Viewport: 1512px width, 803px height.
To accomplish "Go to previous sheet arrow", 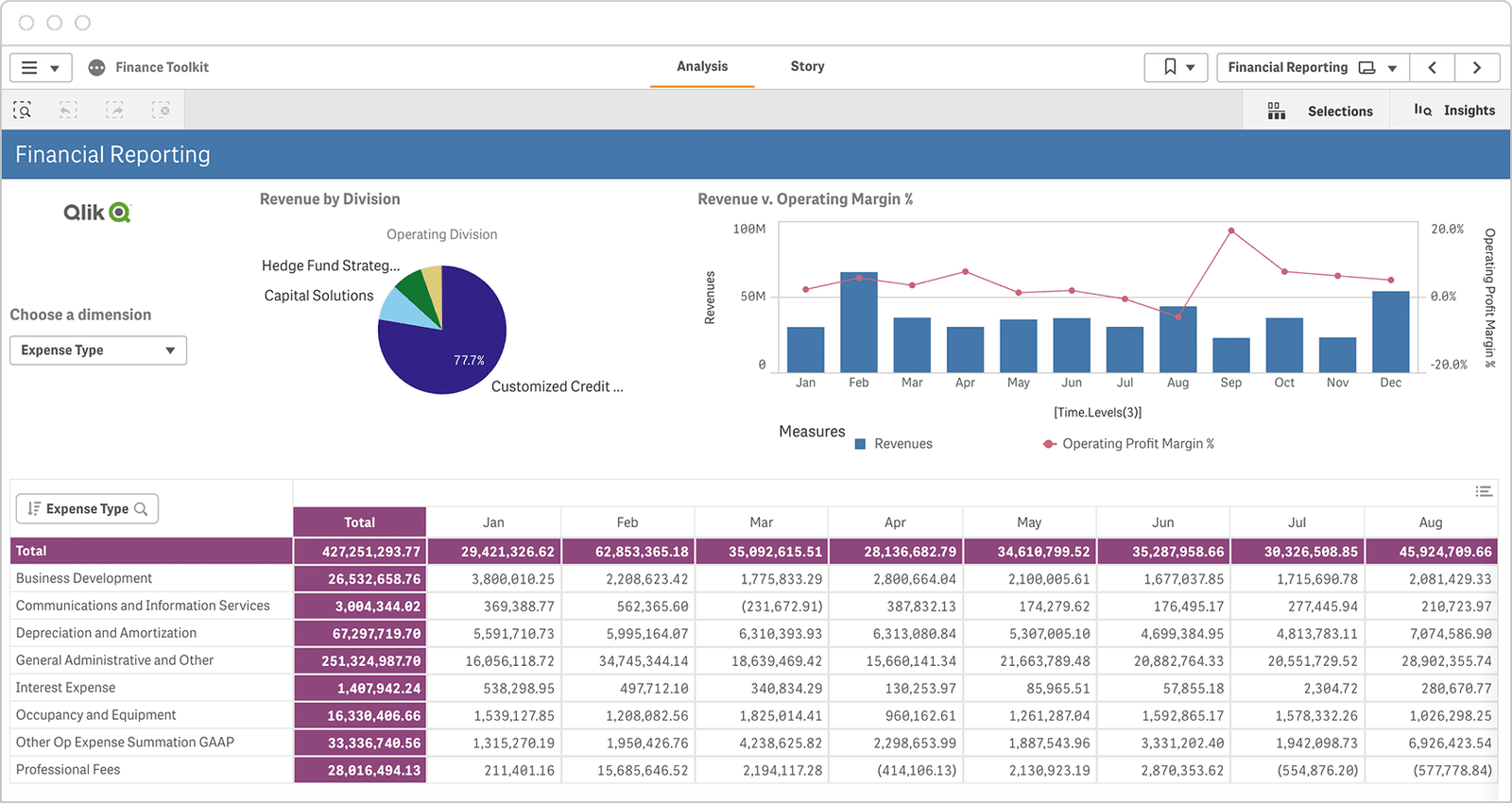I will 1433,67.
